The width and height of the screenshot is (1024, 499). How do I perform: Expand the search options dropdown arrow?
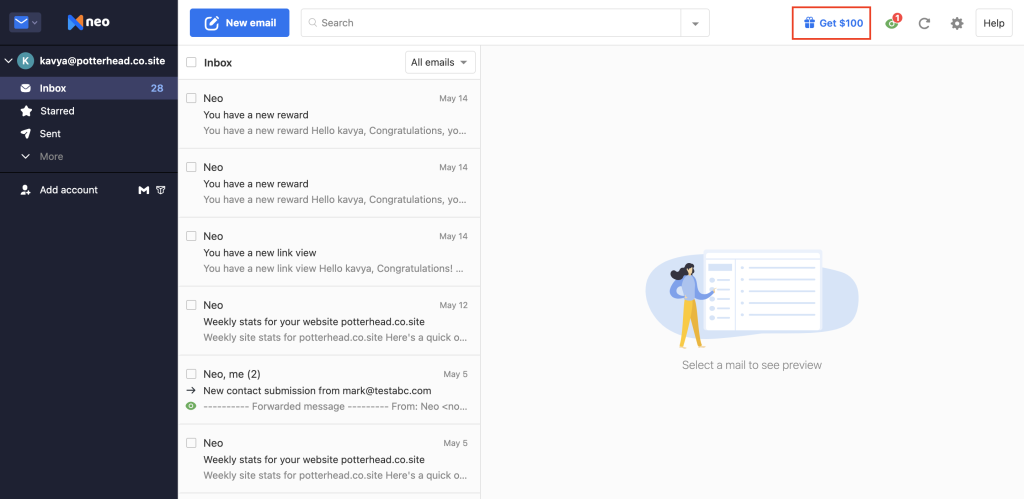click(x=695, y=23)
